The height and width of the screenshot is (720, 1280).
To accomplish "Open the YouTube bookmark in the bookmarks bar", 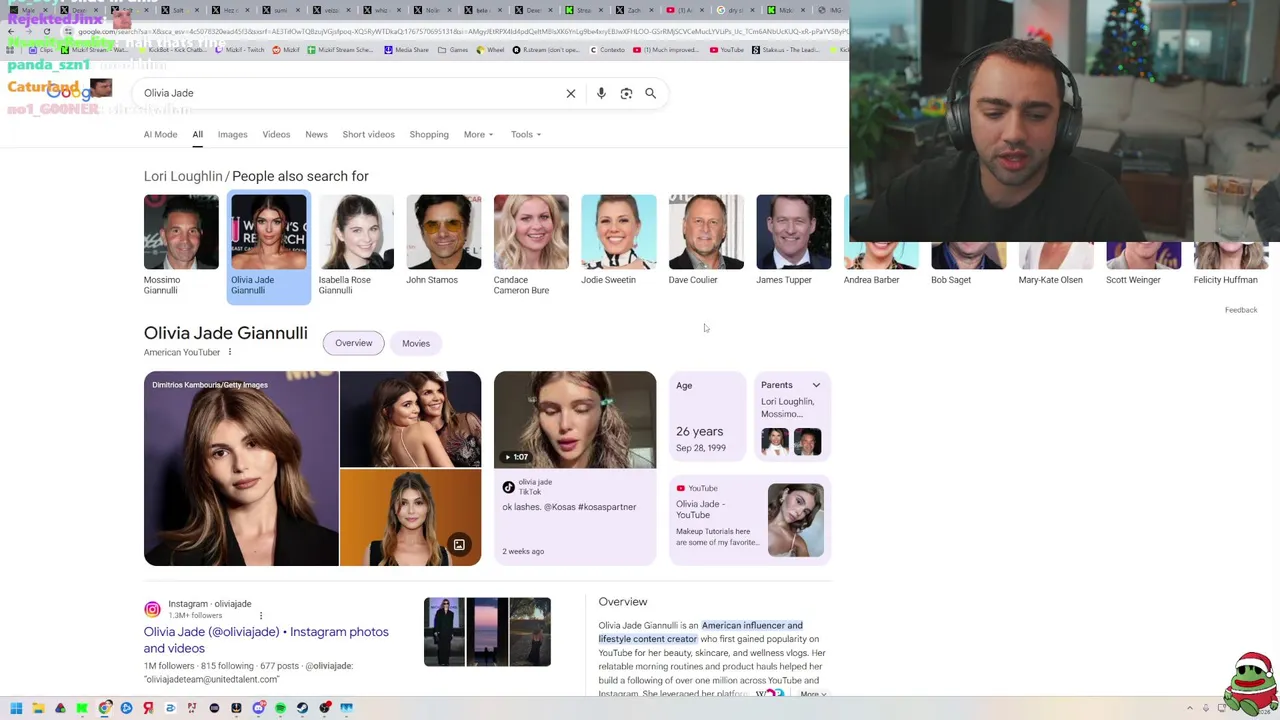I will [727, 49].
